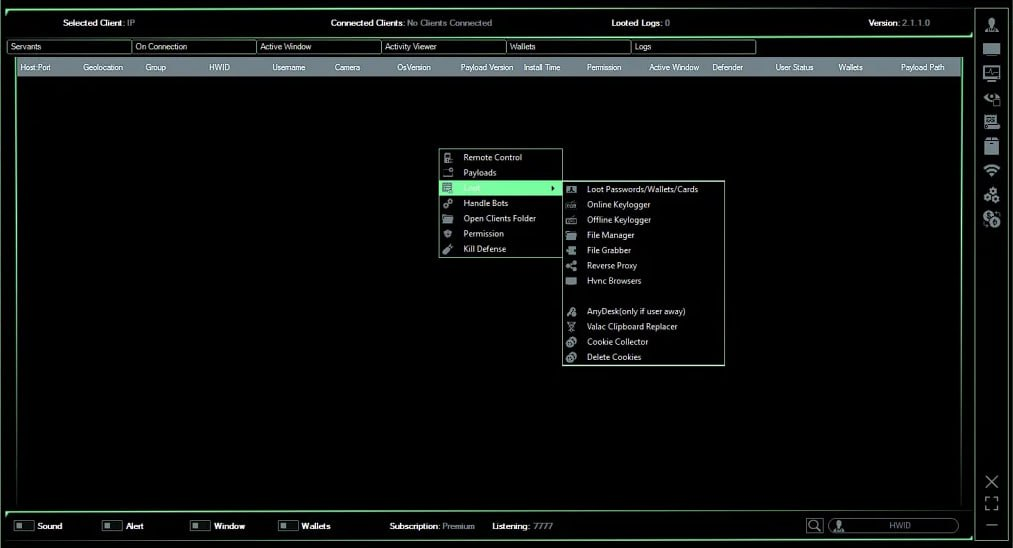Click the Permission shield icon
The image size is (1013, 548).
(448, 233)
